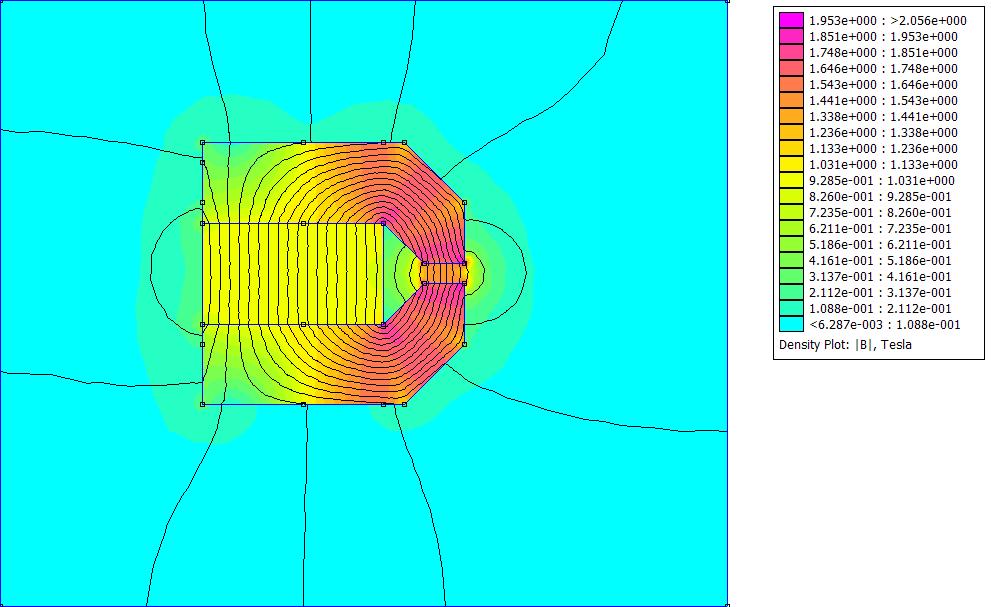Select legend text '6.211e-001 : 7.235e-001'
991x607 pixels.
pyautogui.click(x=880, y=229)
